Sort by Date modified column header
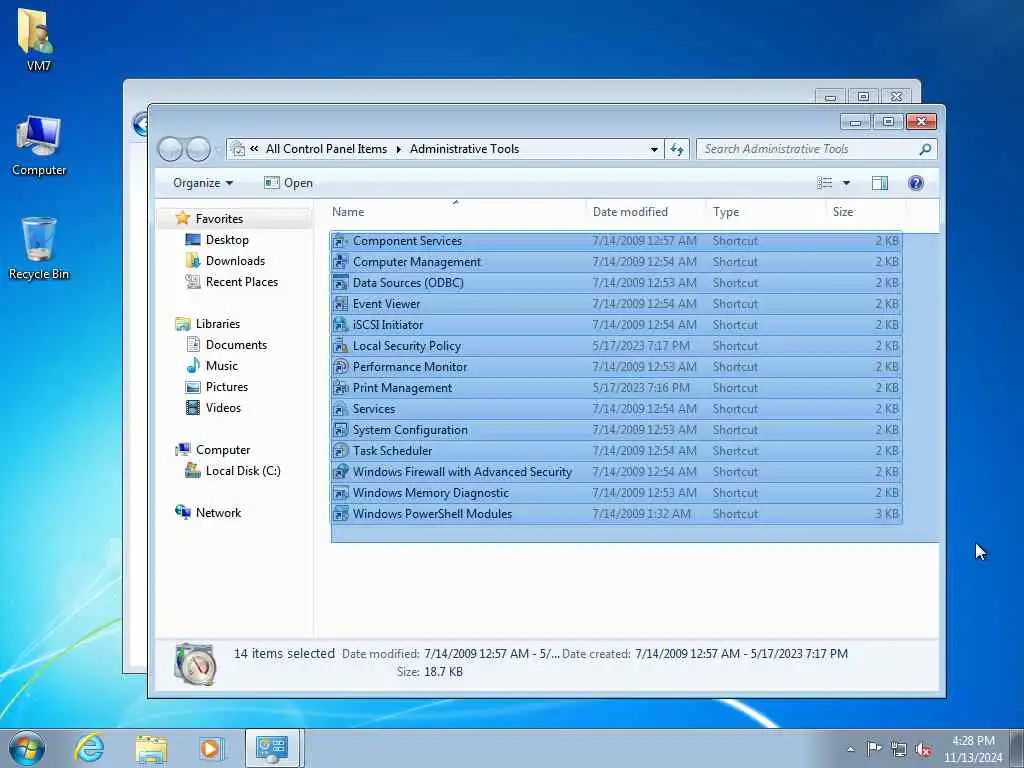The width and height of the screenshot is (1024, 768). [x=645, y=212]
